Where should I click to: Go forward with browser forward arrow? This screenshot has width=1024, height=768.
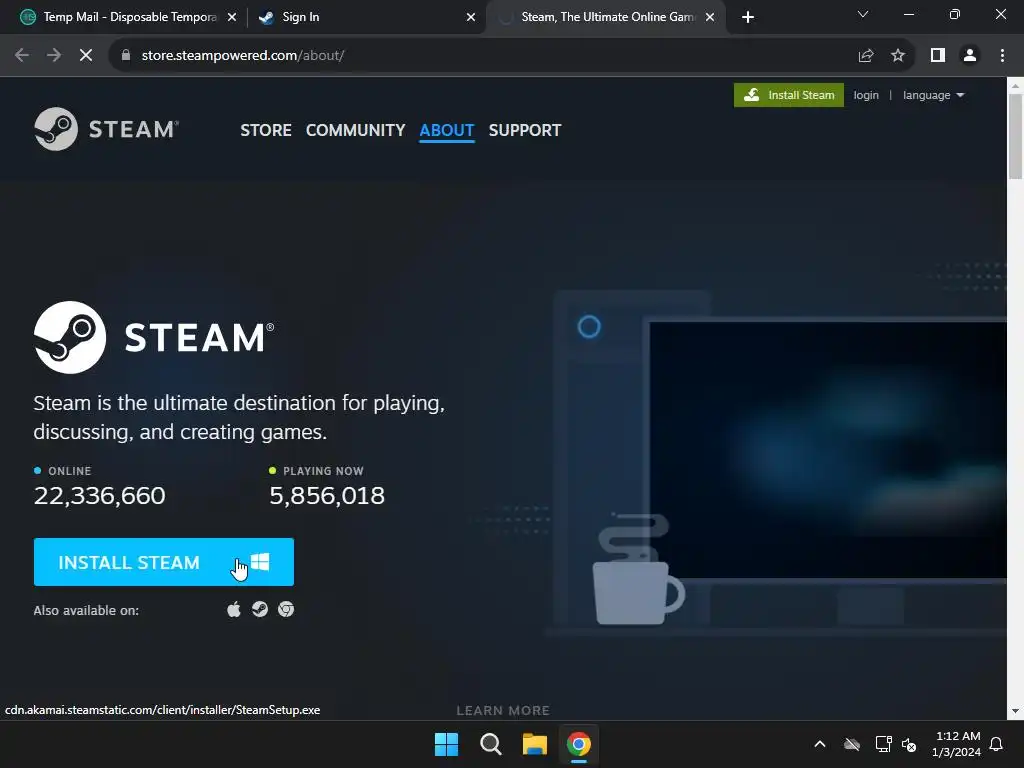[54, 56]
